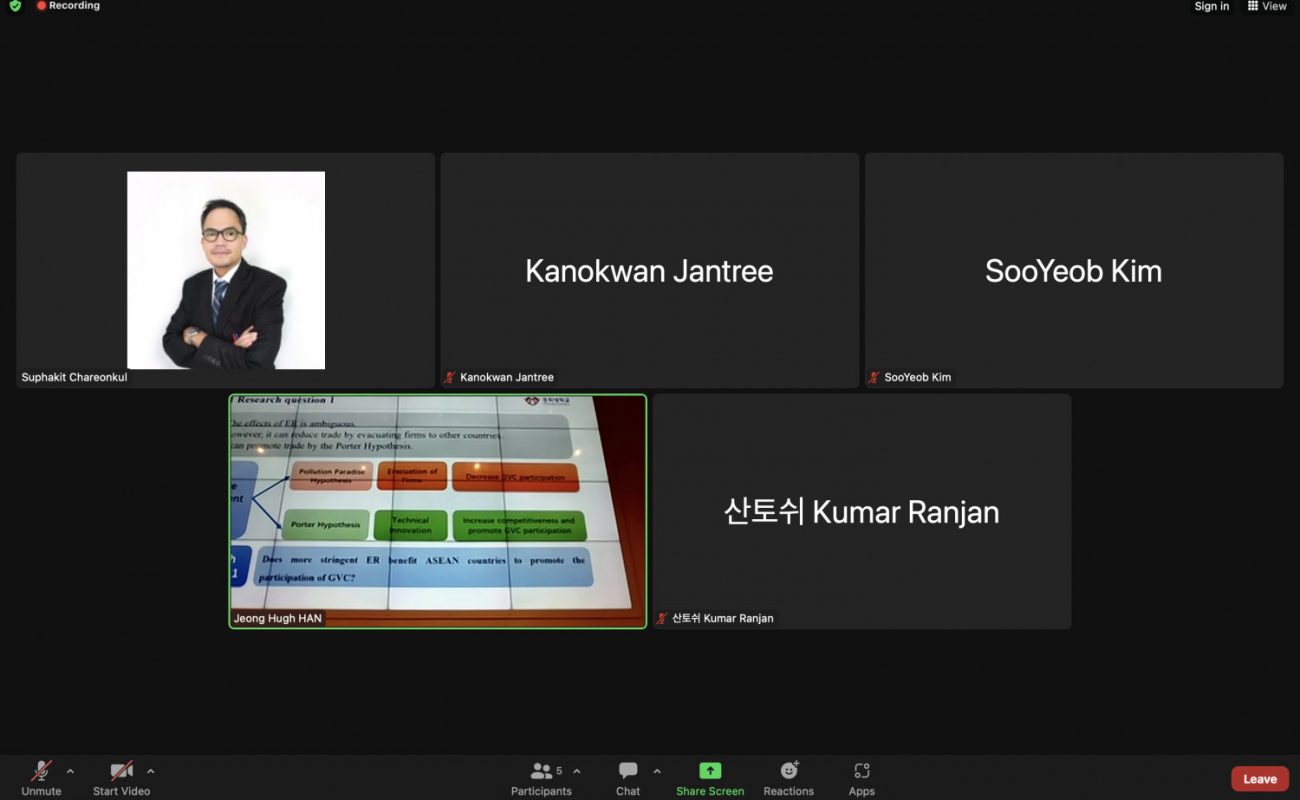Click the green encryption shield icon
This screenshot has width=1300, height=800.
[15, 6]
